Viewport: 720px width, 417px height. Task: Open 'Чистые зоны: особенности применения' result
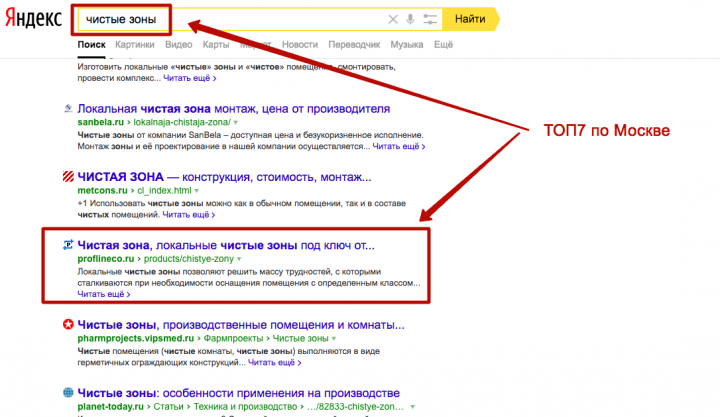pos(238,393)
